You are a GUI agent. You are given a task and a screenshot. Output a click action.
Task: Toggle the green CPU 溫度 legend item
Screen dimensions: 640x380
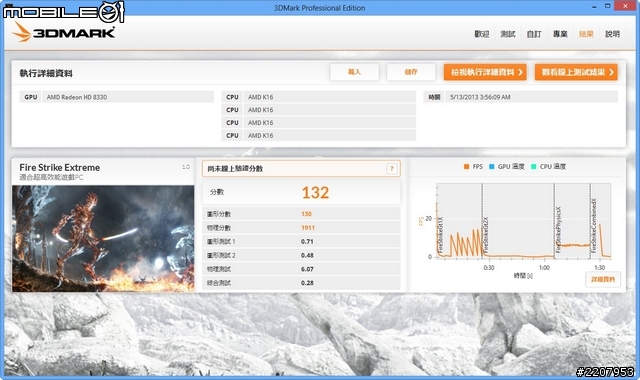point(548,167)
